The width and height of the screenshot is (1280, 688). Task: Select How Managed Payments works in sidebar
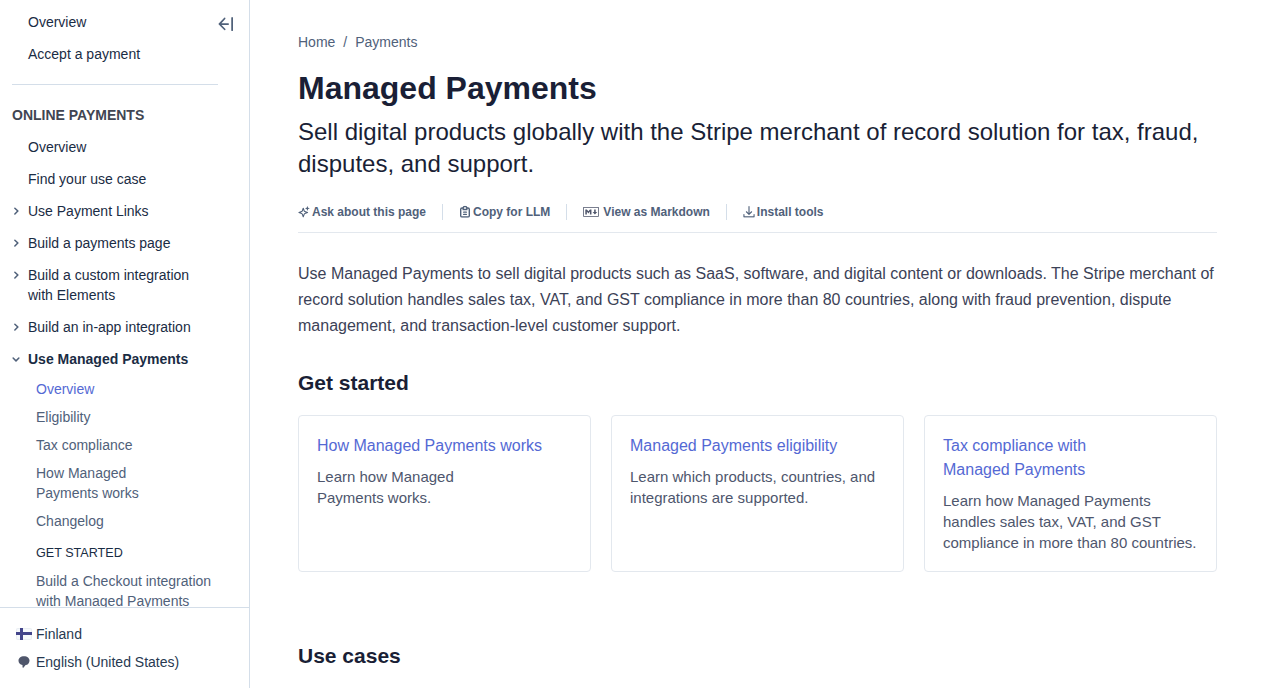(x=87, y=483)
